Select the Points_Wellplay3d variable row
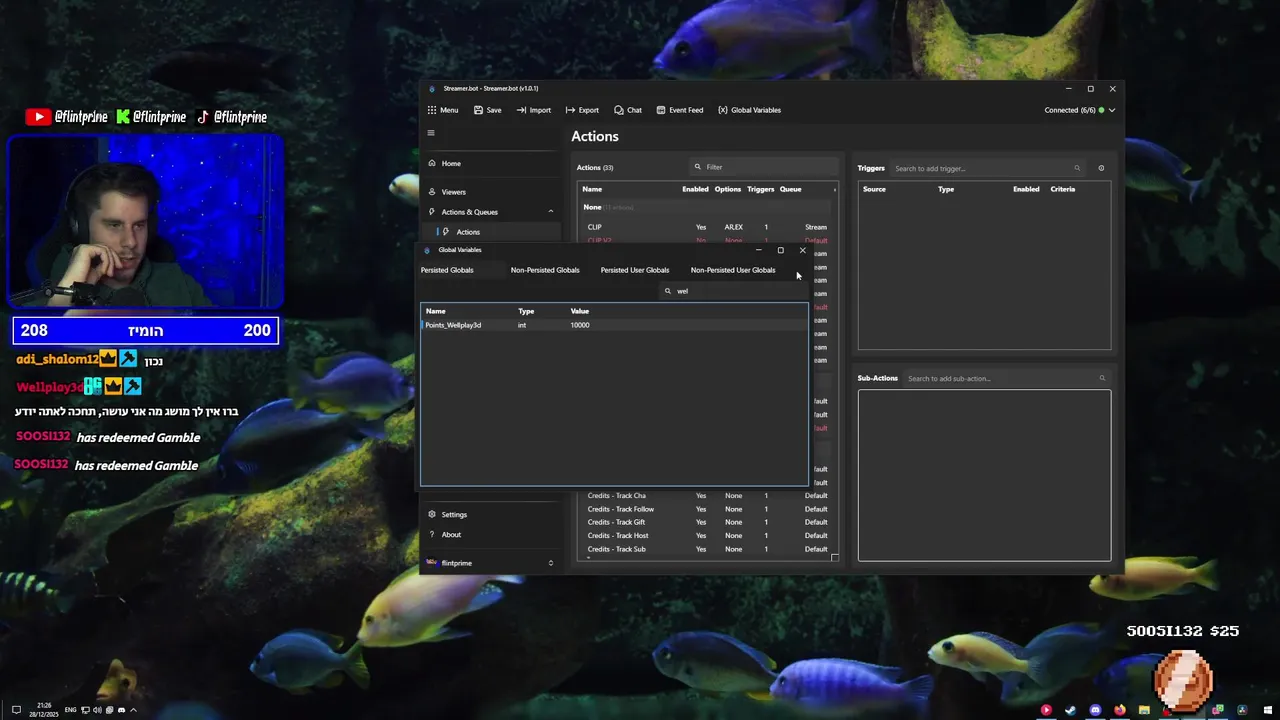Image resolution: width=1280 pixels, height=720 pixels. click(x=614, y=325)
